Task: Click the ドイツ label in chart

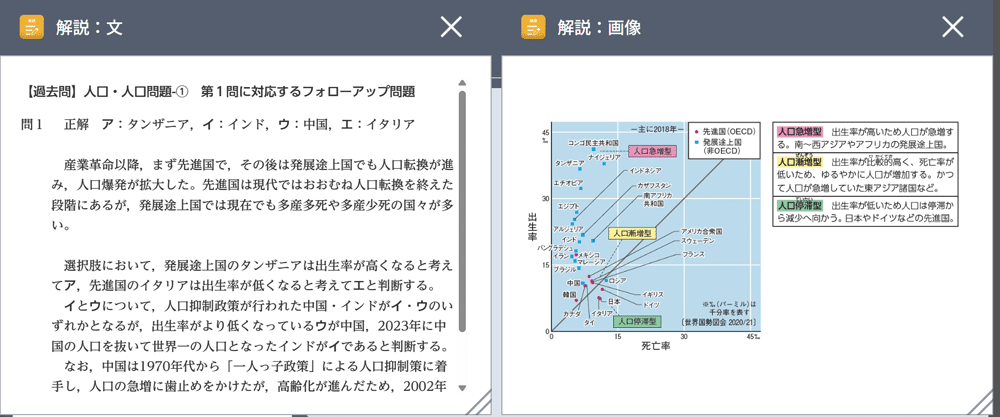Action: 651,305
